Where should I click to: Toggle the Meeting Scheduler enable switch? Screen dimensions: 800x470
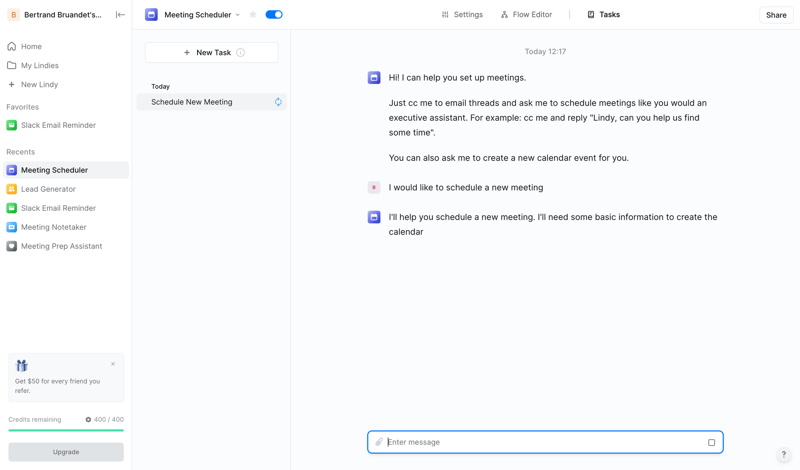274,15
